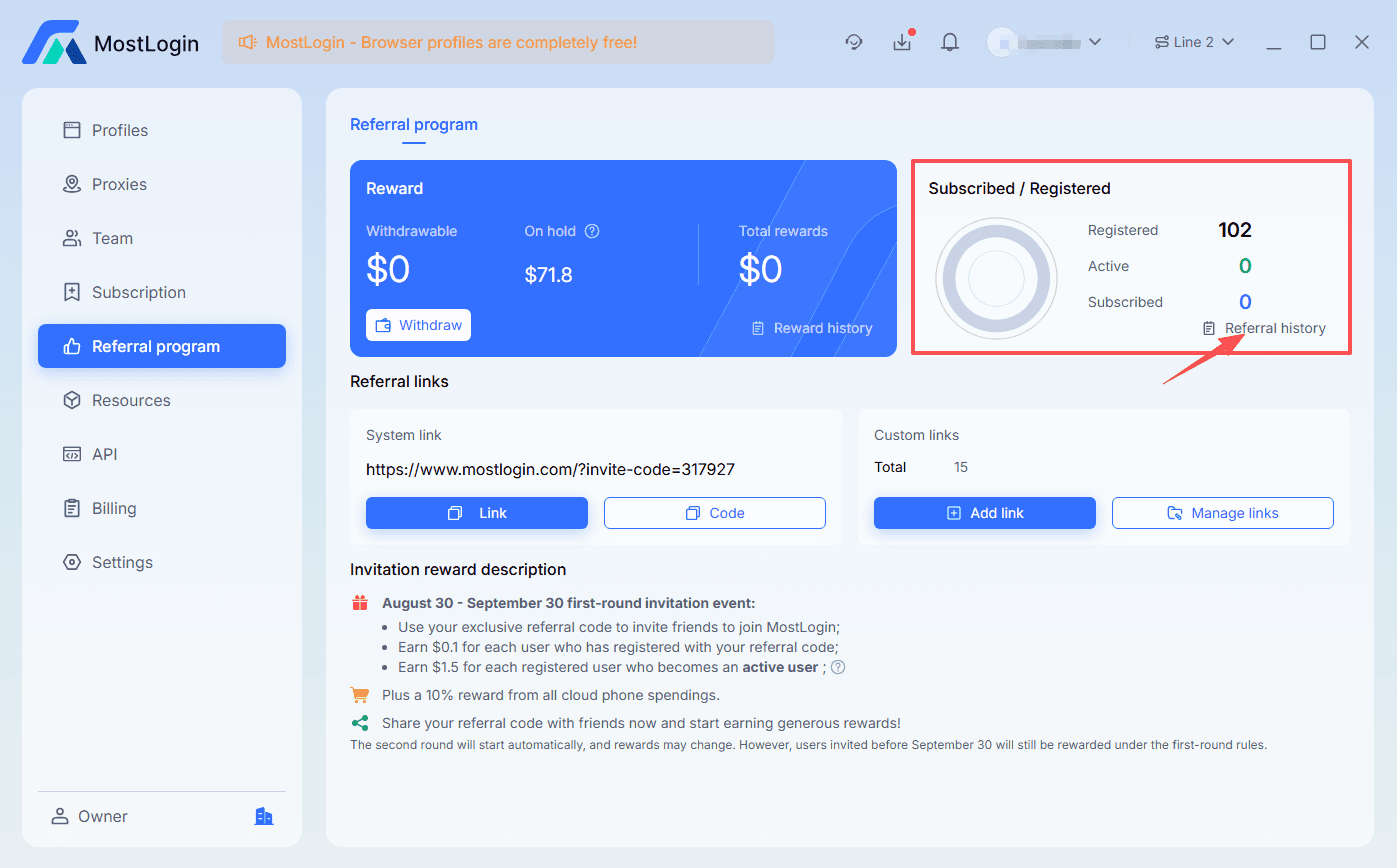Copy the referral Code button
This screenshot has height=868, width=1397.
715,513
